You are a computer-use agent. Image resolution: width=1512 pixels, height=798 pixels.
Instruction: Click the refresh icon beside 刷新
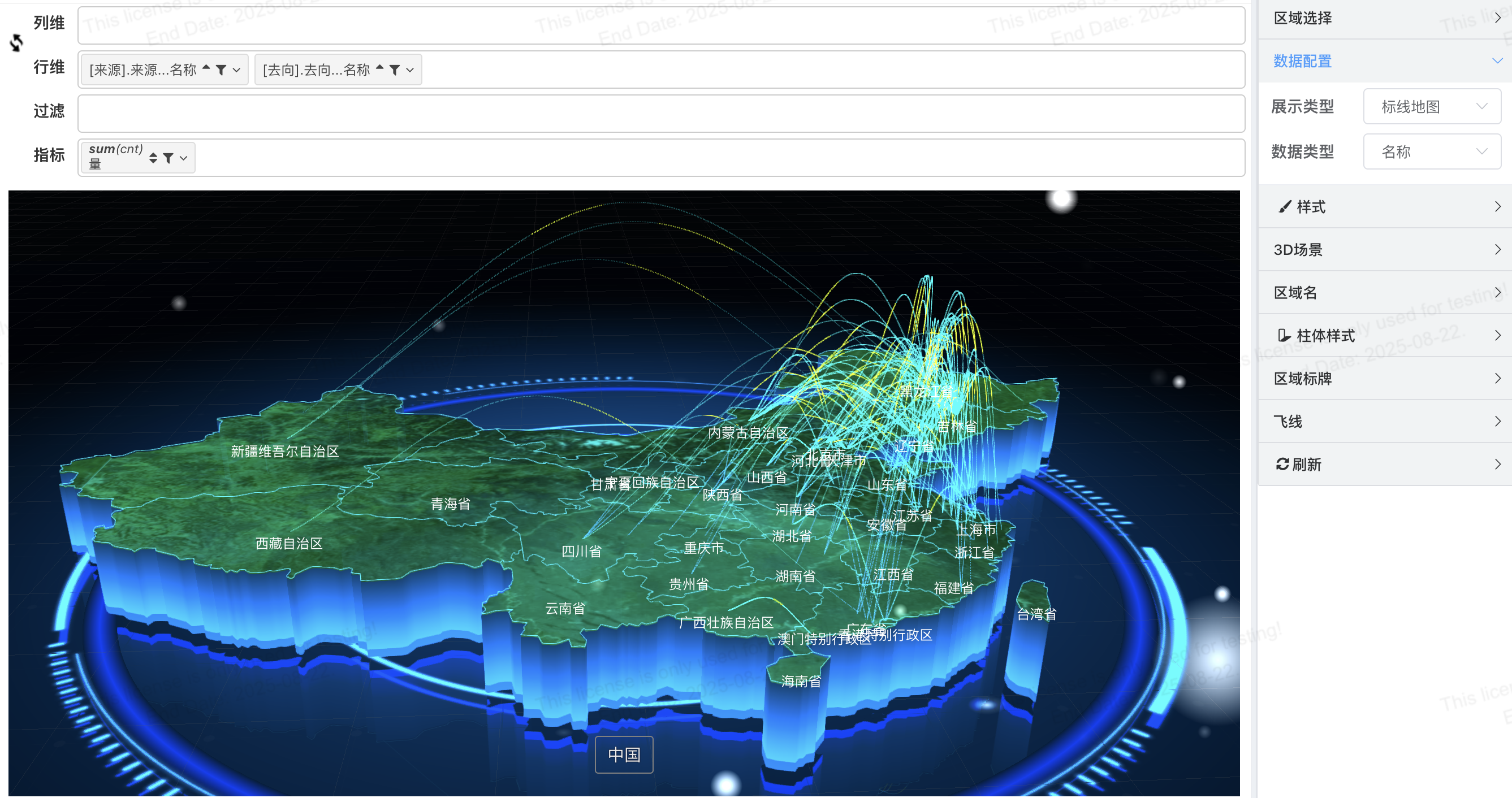pos(1282,464)
